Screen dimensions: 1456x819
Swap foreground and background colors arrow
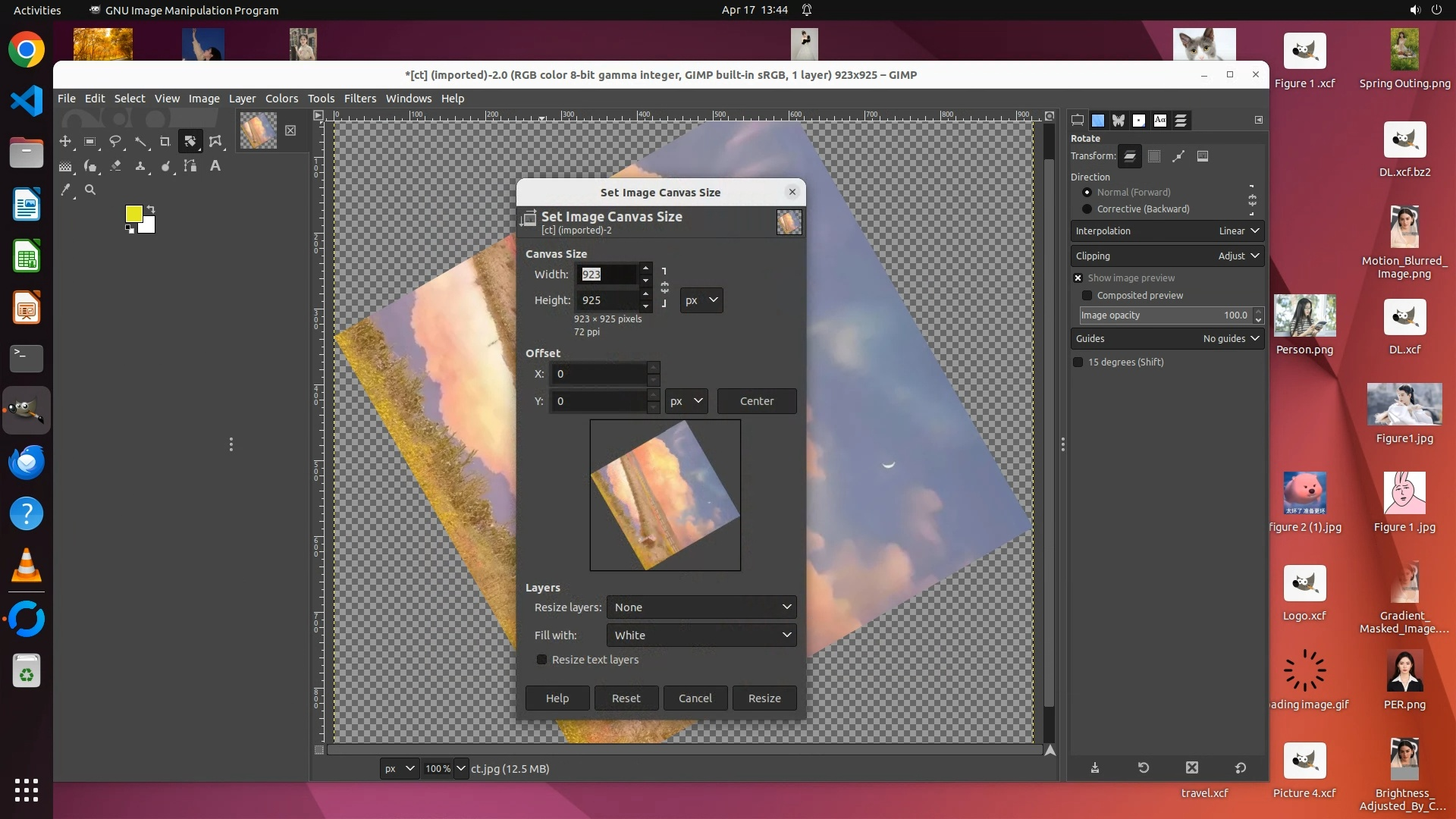point(151,209)
